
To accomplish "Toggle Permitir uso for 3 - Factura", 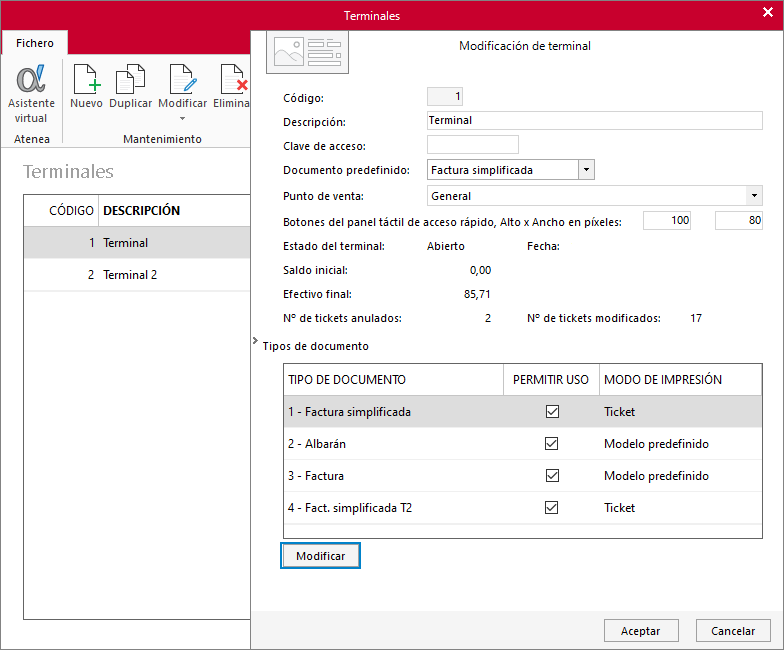I will point(552,476).
